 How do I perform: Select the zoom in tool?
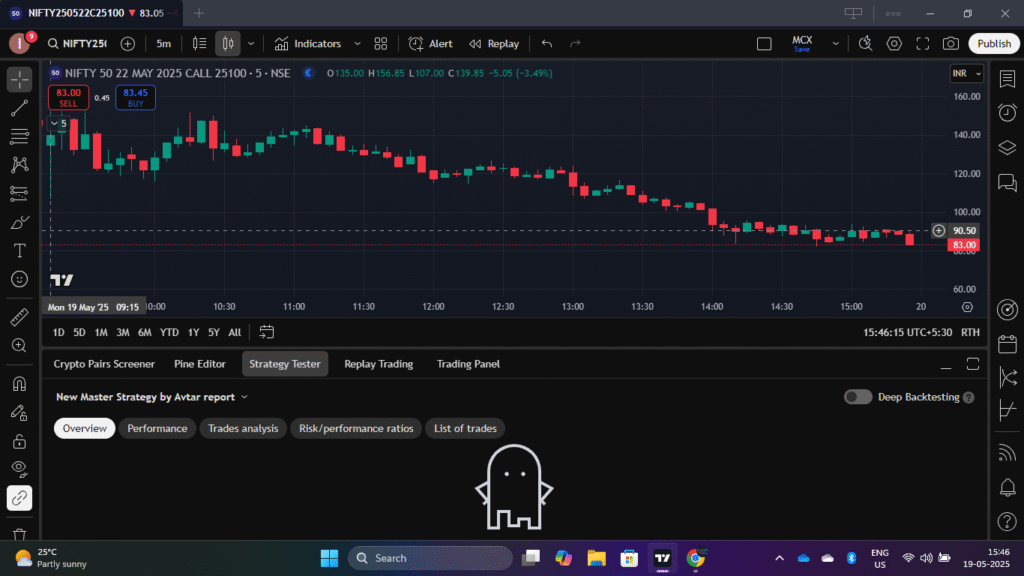(x=20, y=345)
